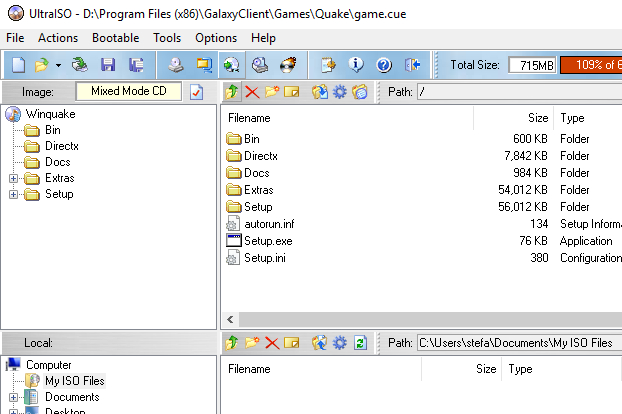Click the Total Size 715MB field
This screenshot has width=622, height=414.
point(533,65)
